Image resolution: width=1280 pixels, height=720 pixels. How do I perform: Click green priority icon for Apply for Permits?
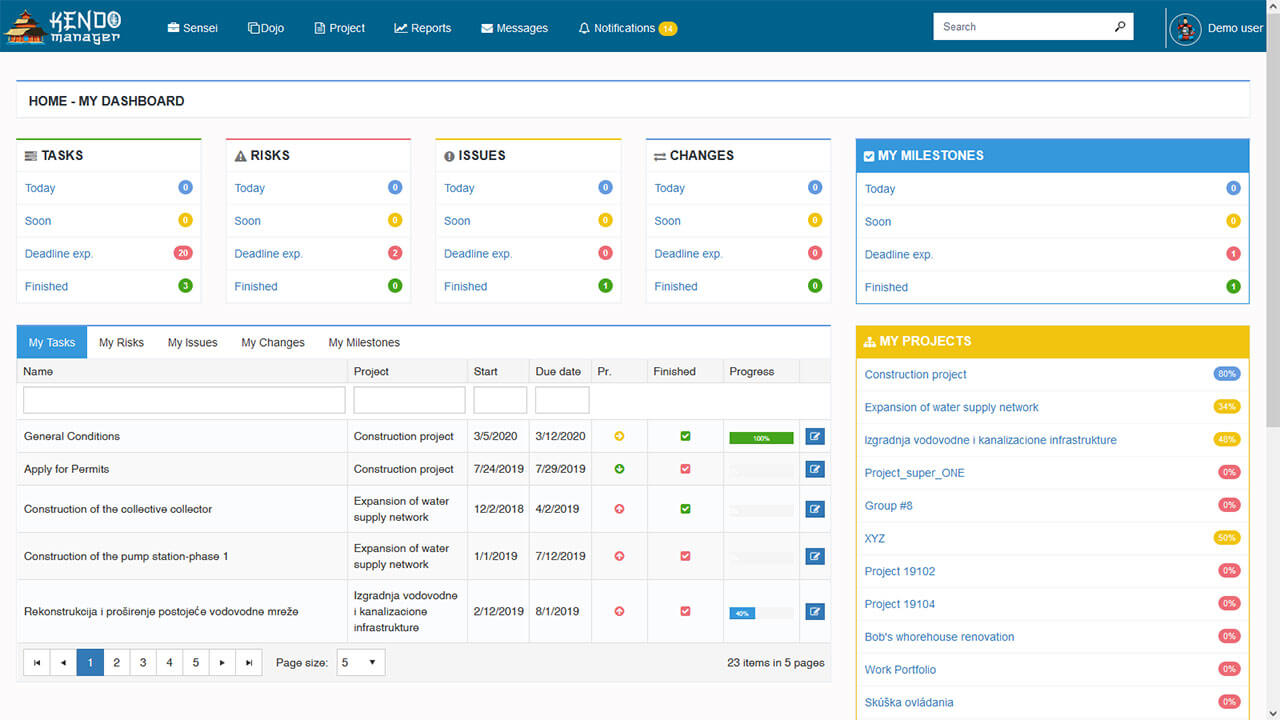pyautogui.click(x=619, y=469)
